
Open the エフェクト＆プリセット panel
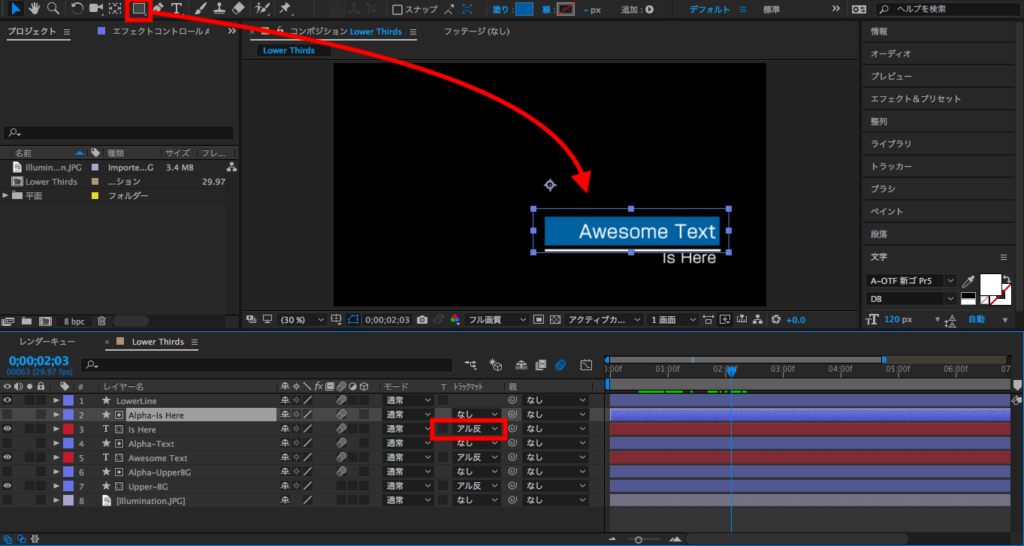[x=915, y=99]
